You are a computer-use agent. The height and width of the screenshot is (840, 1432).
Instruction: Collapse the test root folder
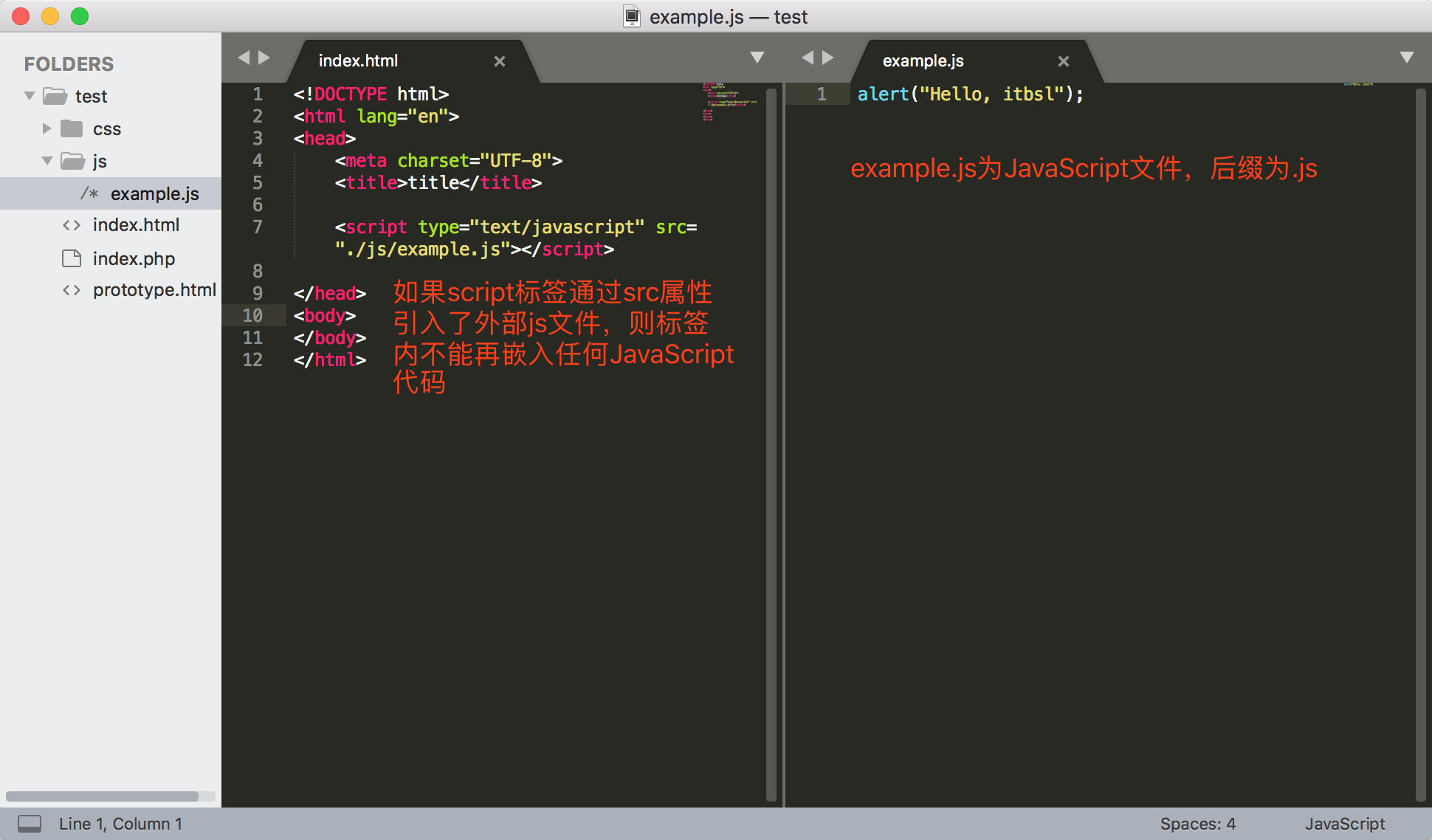click(x=30, y=96)
